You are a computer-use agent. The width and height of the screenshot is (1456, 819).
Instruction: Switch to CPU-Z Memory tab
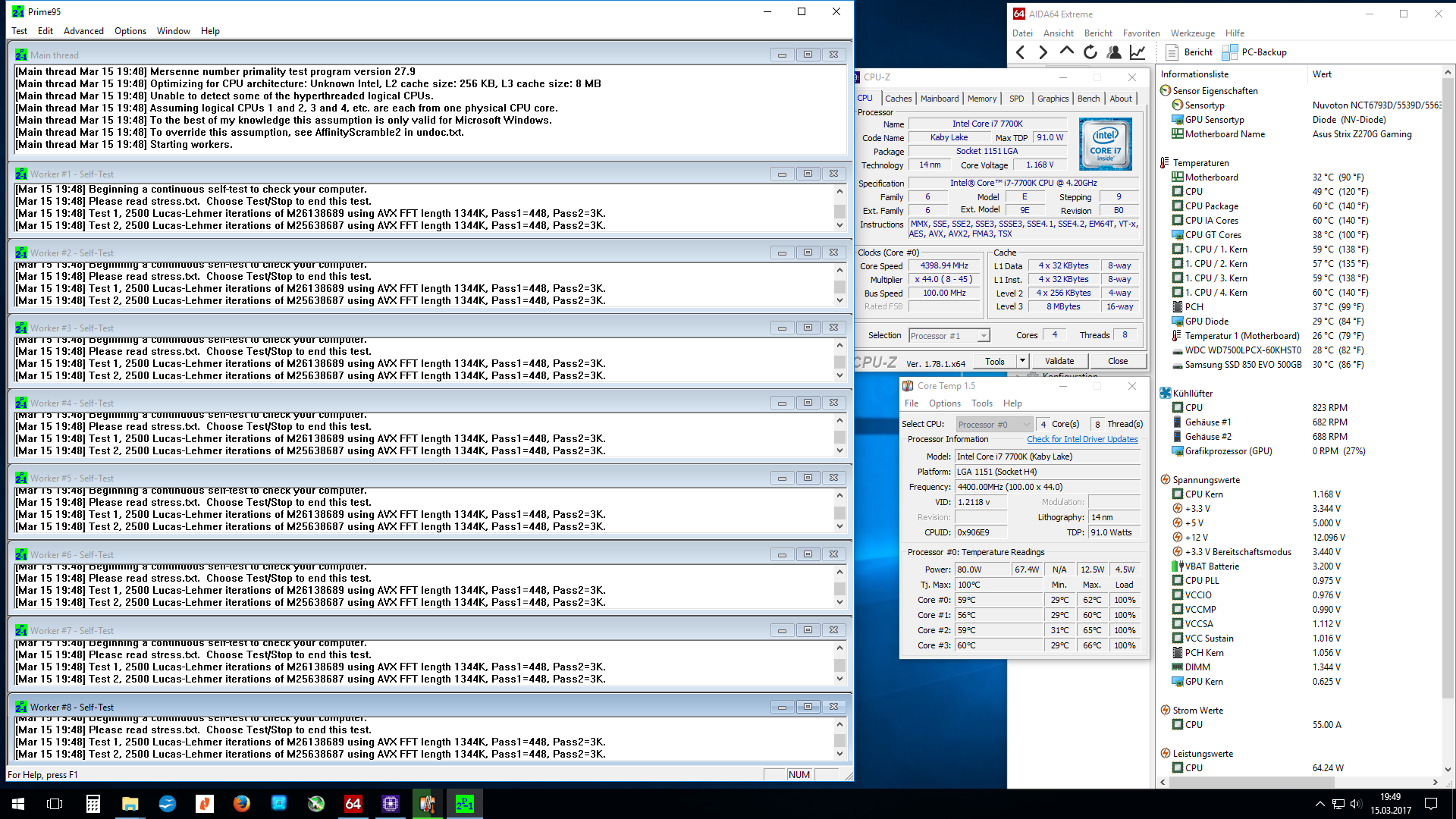(x=981, y=99)
